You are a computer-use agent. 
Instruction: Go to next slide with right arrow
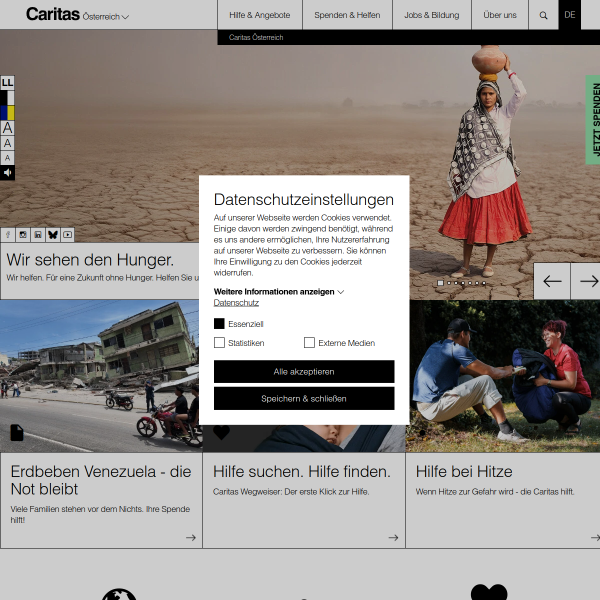[x=586, y=281]
